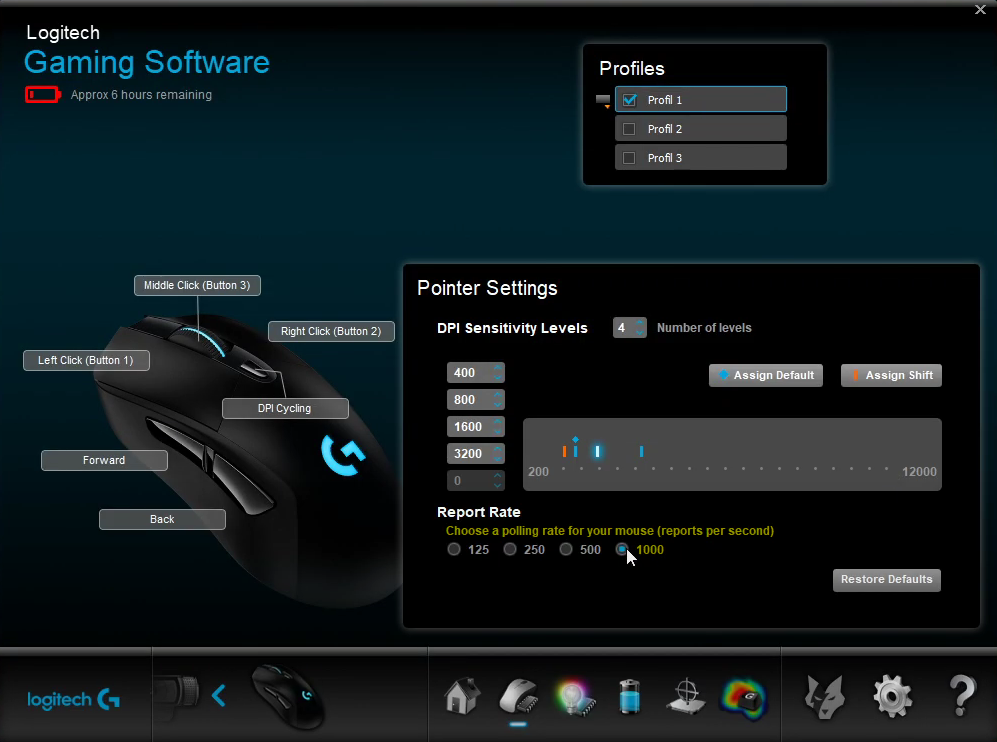Click the Right Click (Button 2) label
Screen dimensions: 997x742
point(331,331)
